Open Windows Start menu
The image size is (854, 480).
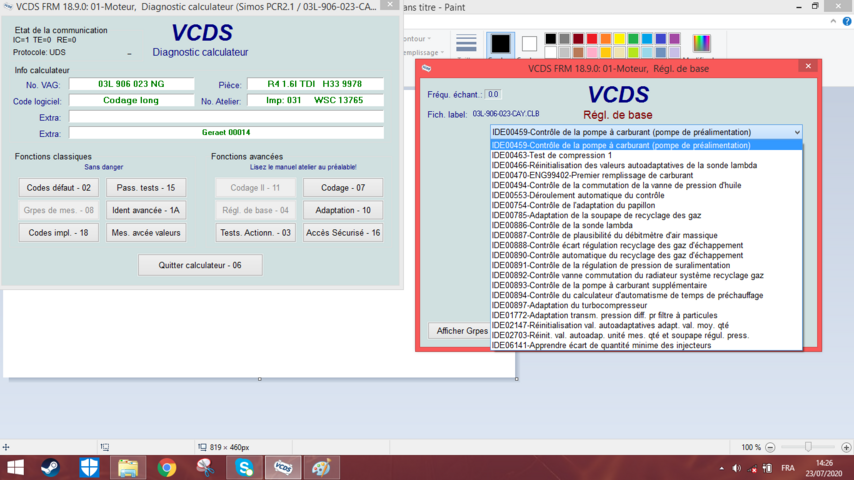(15, 467)
